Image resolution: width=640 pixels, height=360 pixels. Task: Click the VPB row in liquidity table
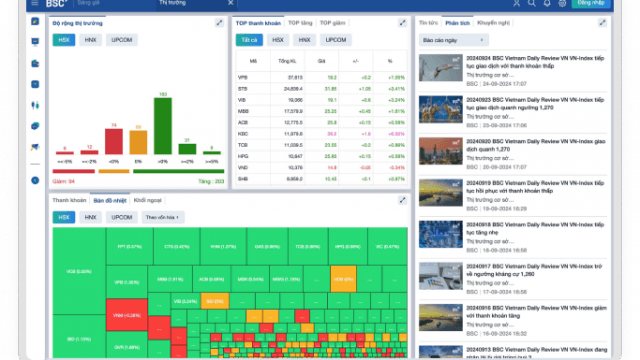click(321, 78)
